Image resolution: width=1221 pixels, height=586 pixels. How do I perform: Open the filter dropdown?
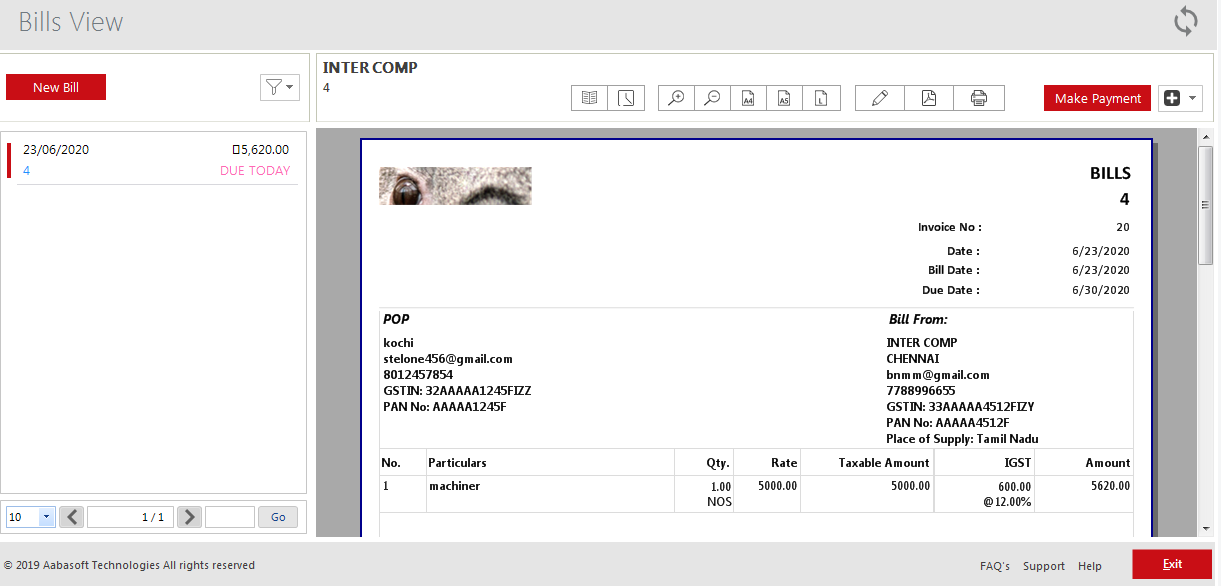pos(279,88)
